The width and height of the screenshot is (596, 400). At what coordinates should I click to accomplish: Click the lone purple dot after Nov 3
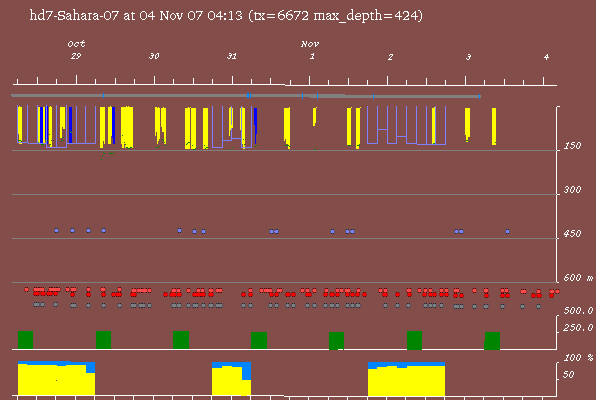pos(507,231)
